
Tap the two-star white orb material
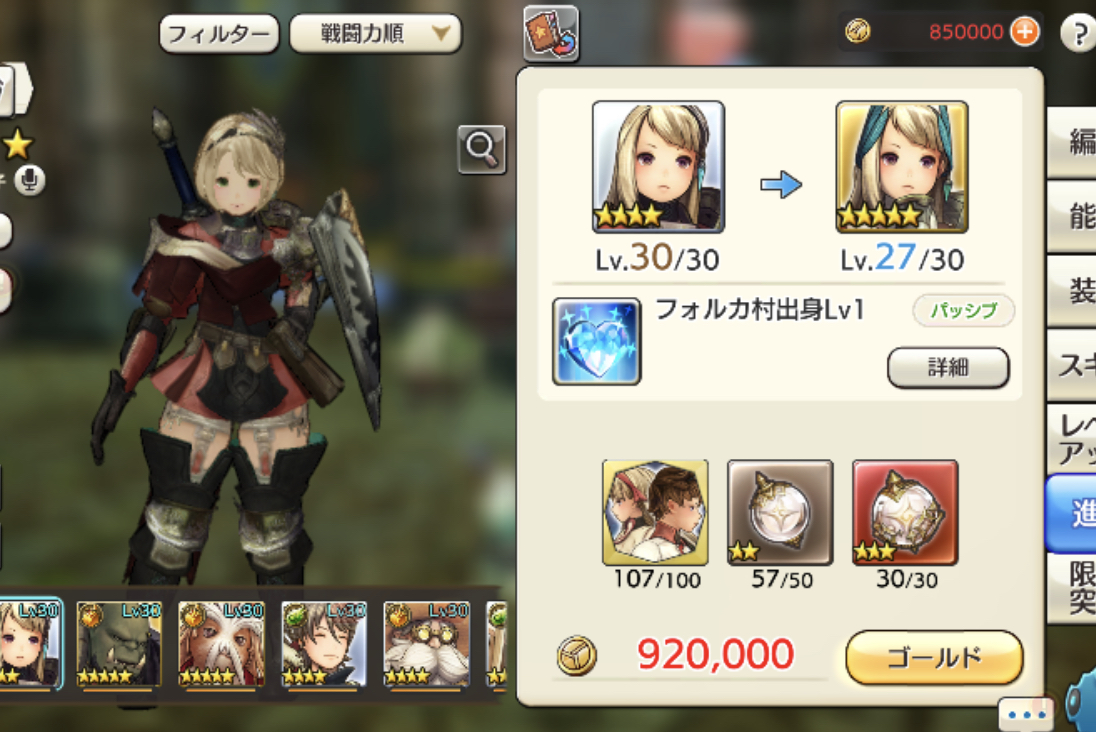pyautogui.click(x=780, y=512)
